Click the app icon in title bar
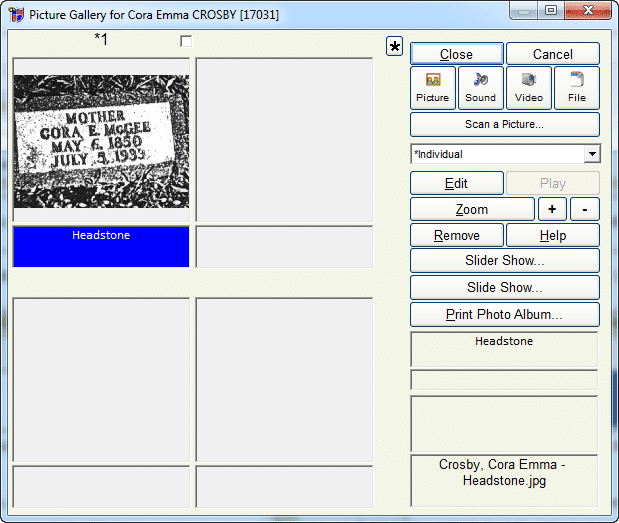619x523 pixels. coord(16,15)
